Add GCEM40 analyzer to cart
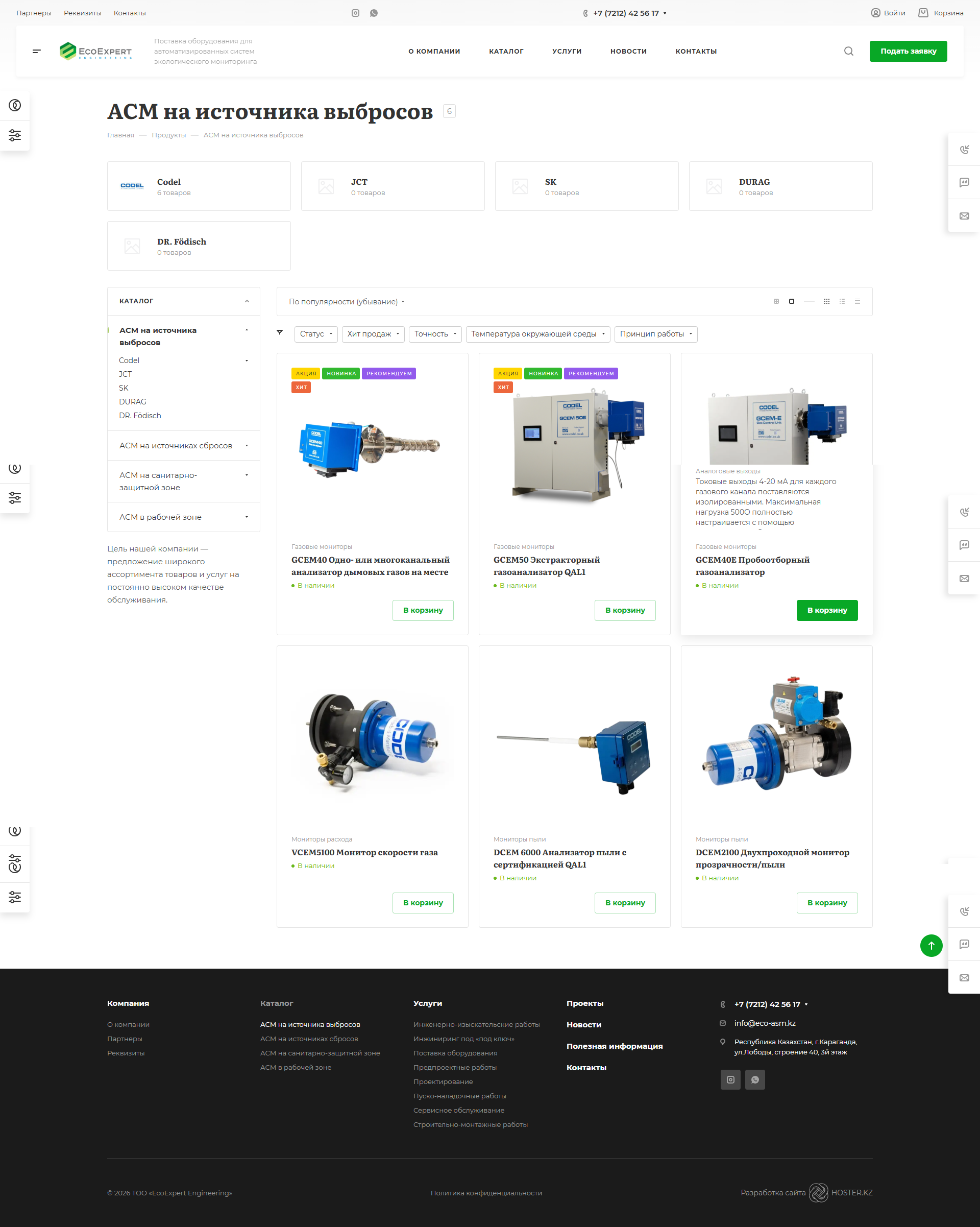Viewport: 980px width, 1227px height. [x=423, y=610]
